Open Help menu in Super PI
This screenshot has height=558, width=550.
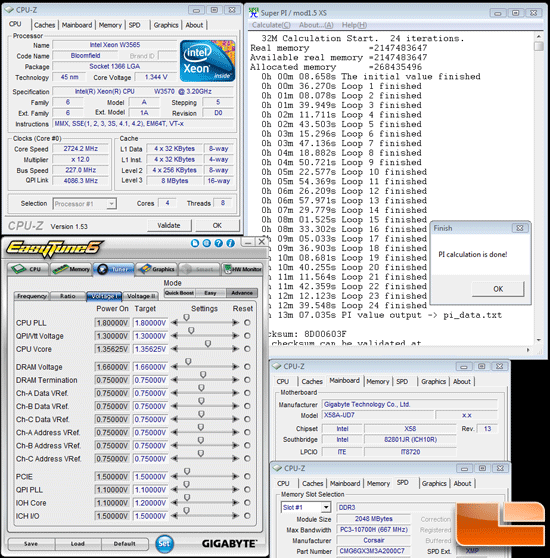tap(354, 25)
